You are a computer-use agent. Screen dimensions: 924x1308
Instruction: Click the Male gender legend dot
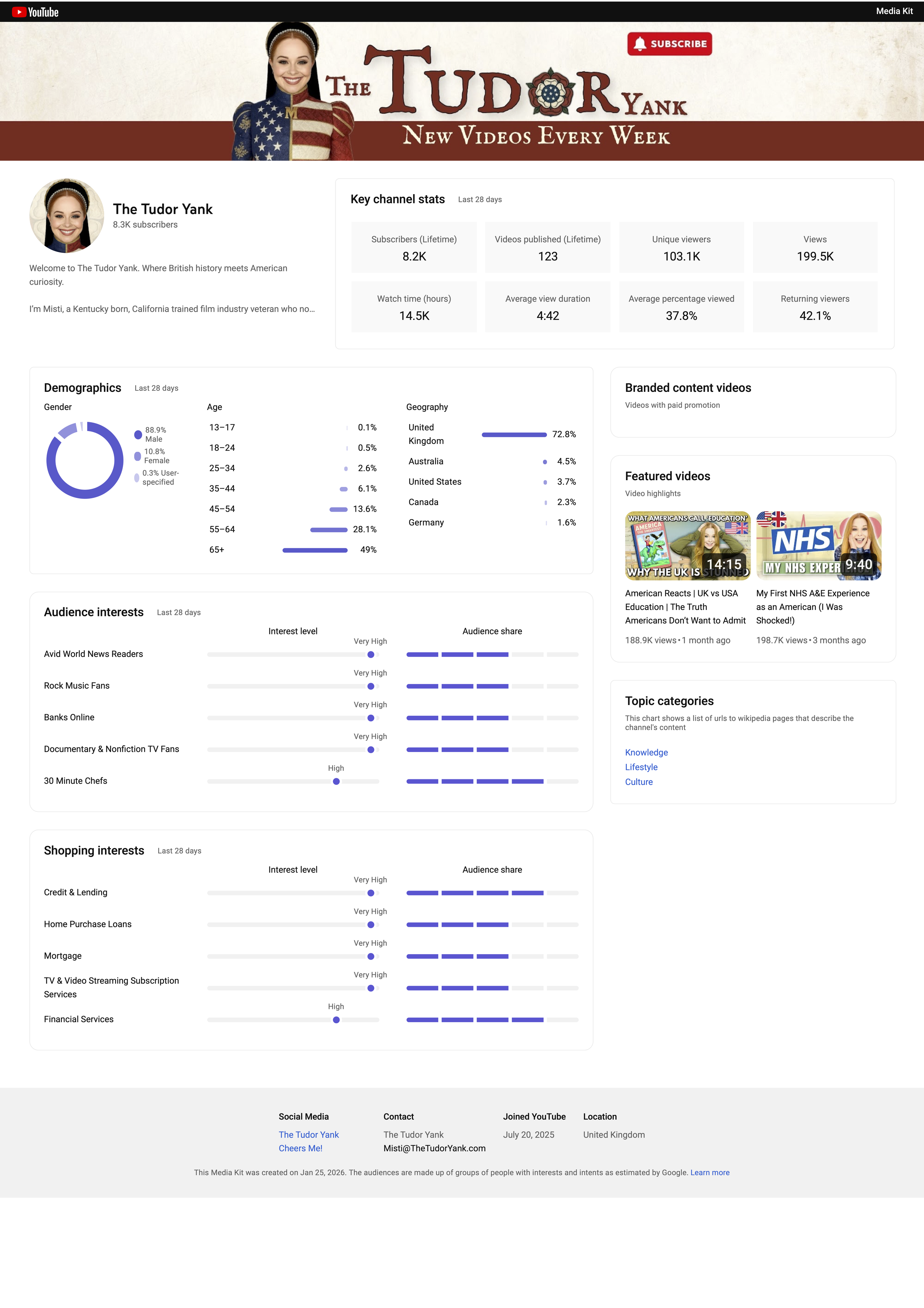coord(138,435)
